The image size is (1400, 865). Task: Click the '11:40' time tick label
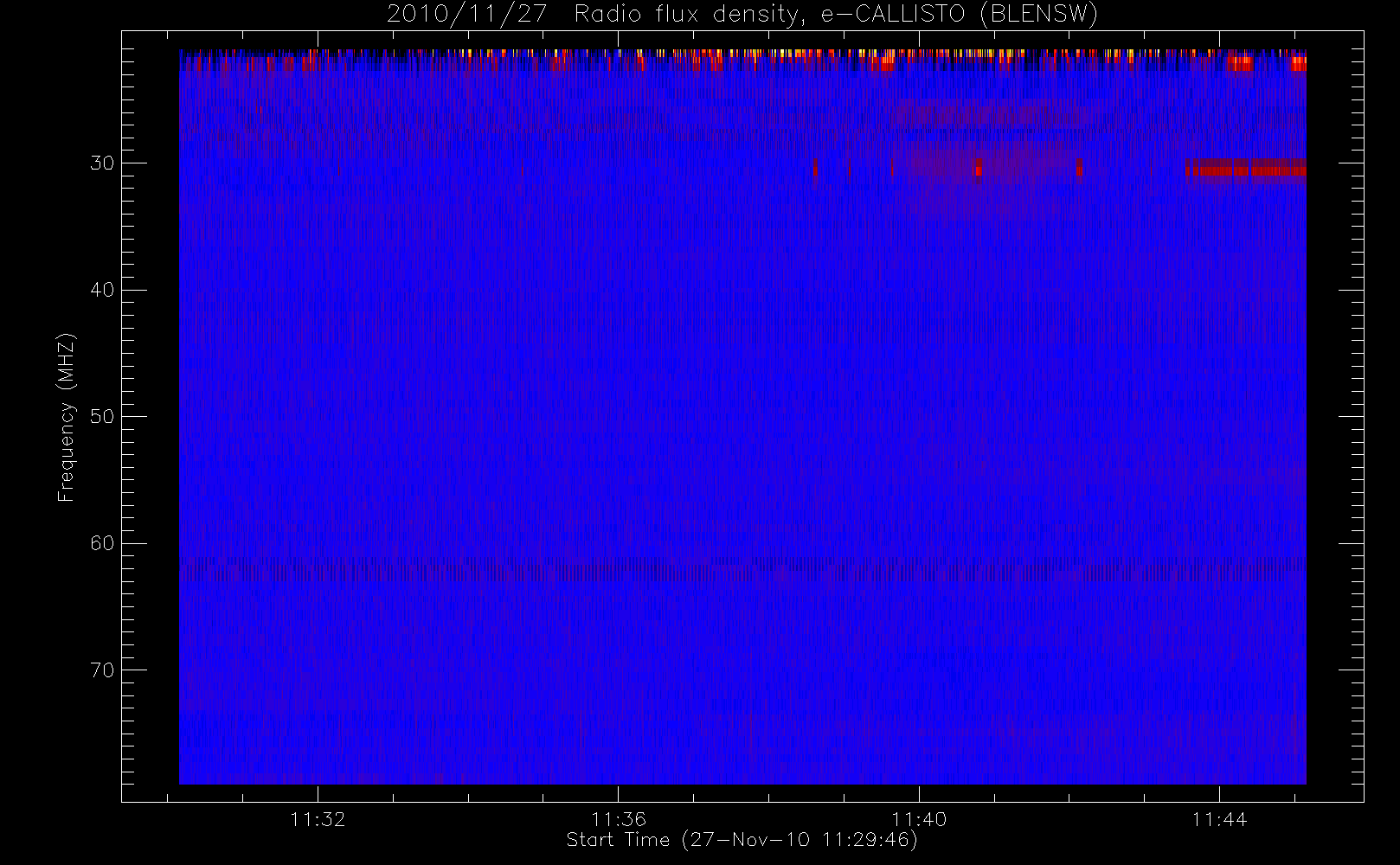pyautogui.click(x=919, y=819)
